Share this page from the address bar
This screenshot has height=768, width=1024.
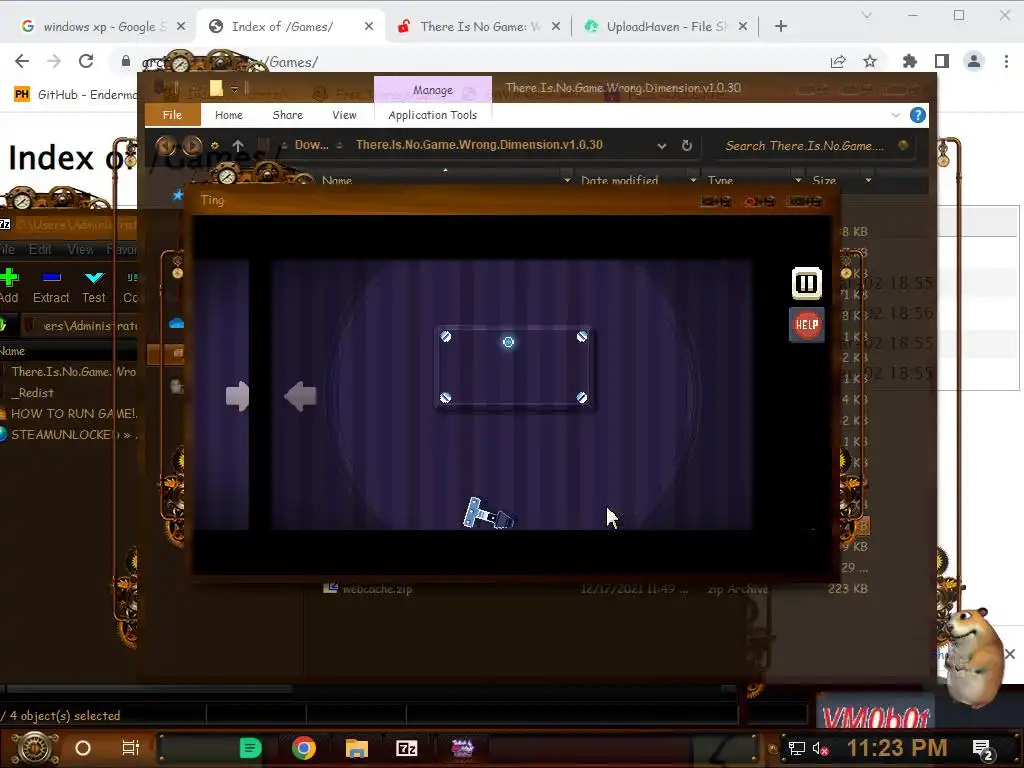(838, 61)
